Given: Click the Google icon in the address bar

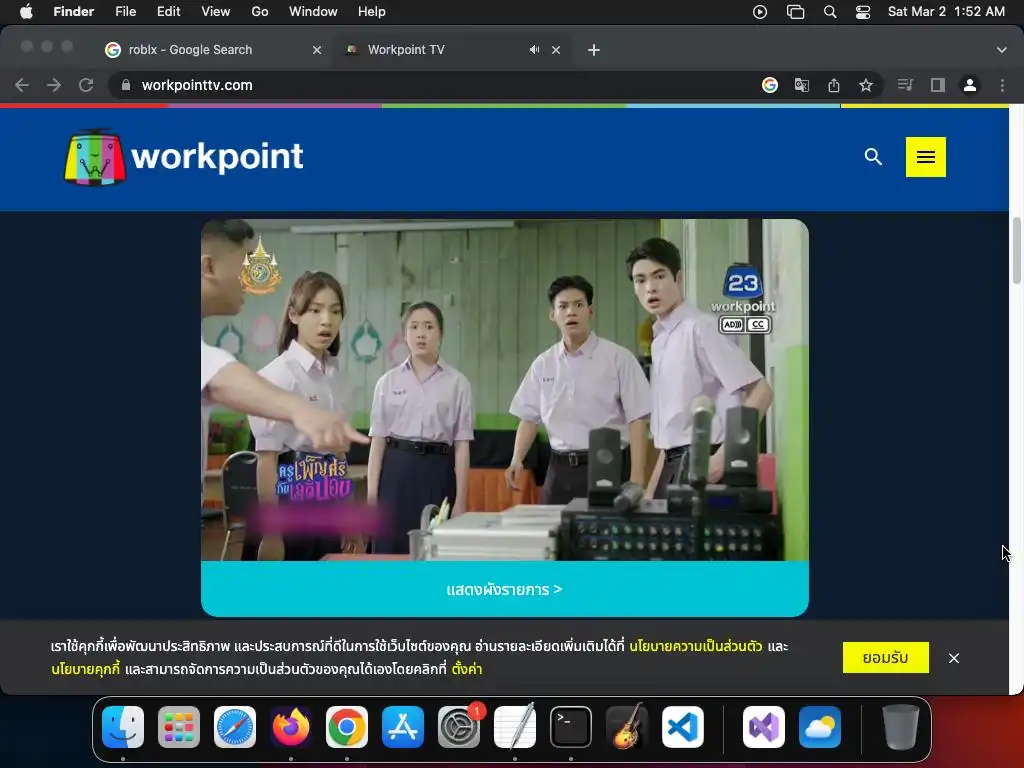Looking at the screenshot, I should click(x=770, y=85).
